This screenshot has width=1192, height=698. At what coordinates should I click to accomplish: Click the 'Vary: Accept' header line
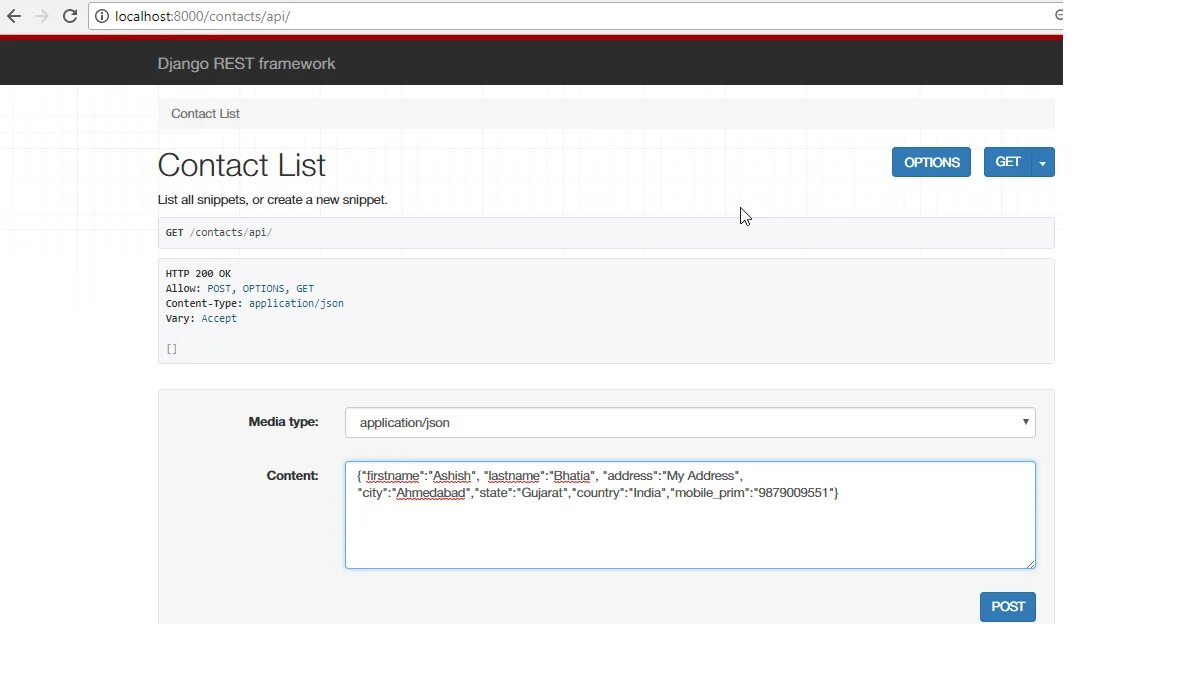(201, 319)
